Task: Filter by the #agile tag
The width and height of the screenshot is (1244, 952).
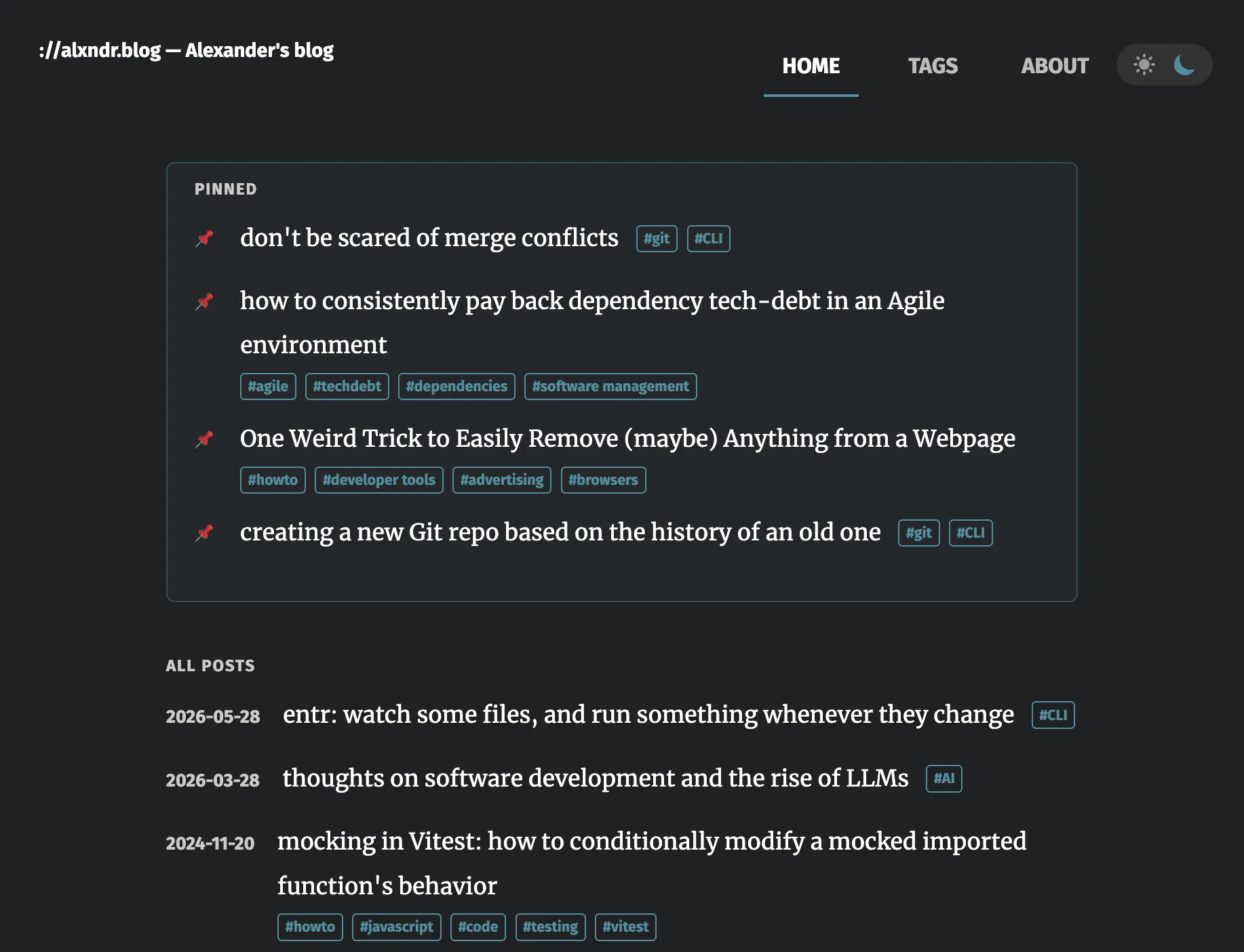Action: (x=268, y=386)
